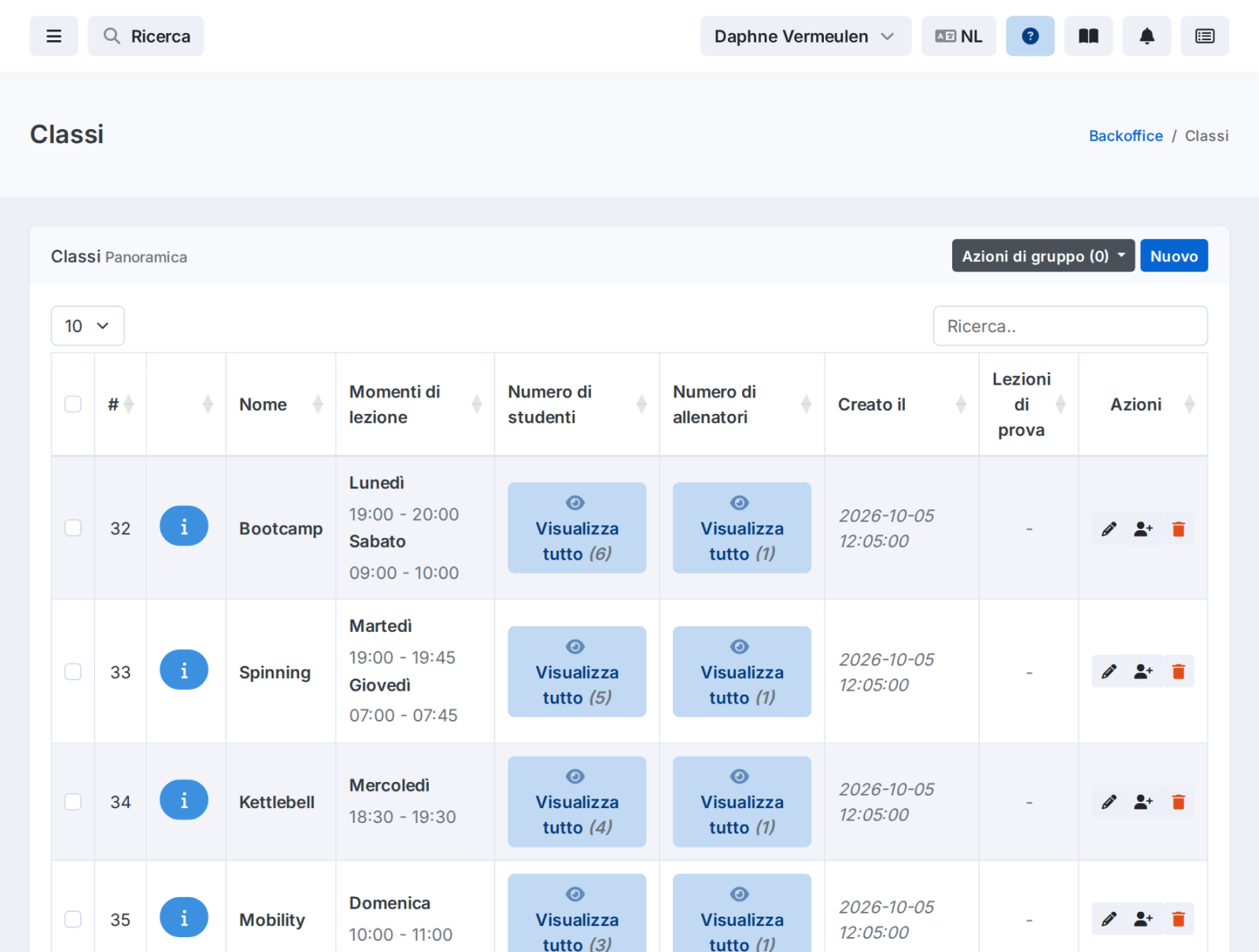The height and width of the screenshot is (952, 1259).
Task: Click the table Ricerca.. search field
Action: pos(1070,326)
